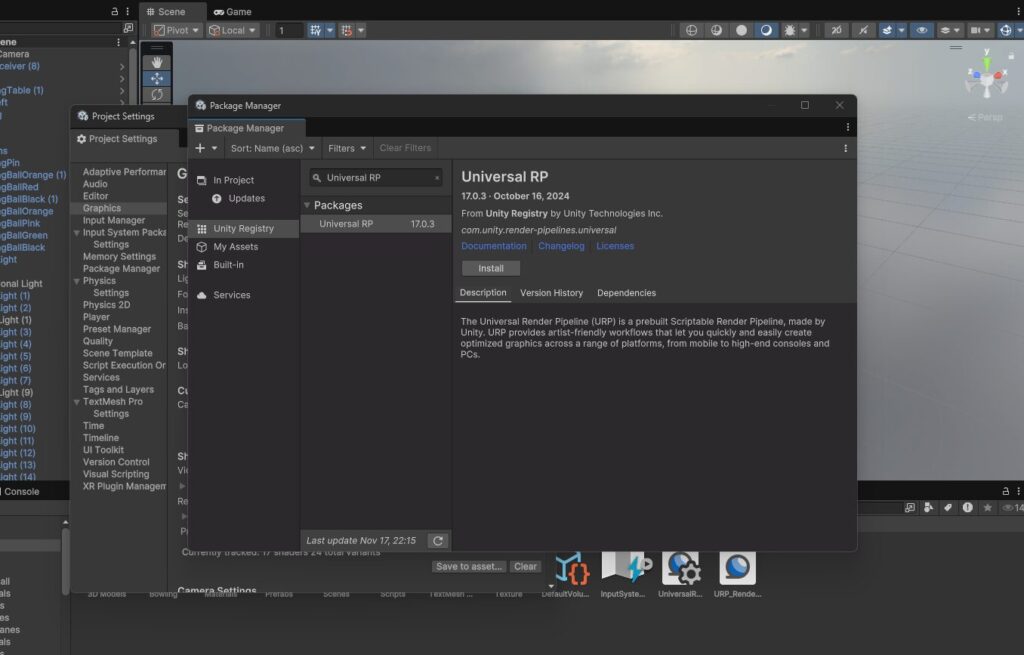
Task: Click the Hierarchy search window icon
Action: point(128,28)
